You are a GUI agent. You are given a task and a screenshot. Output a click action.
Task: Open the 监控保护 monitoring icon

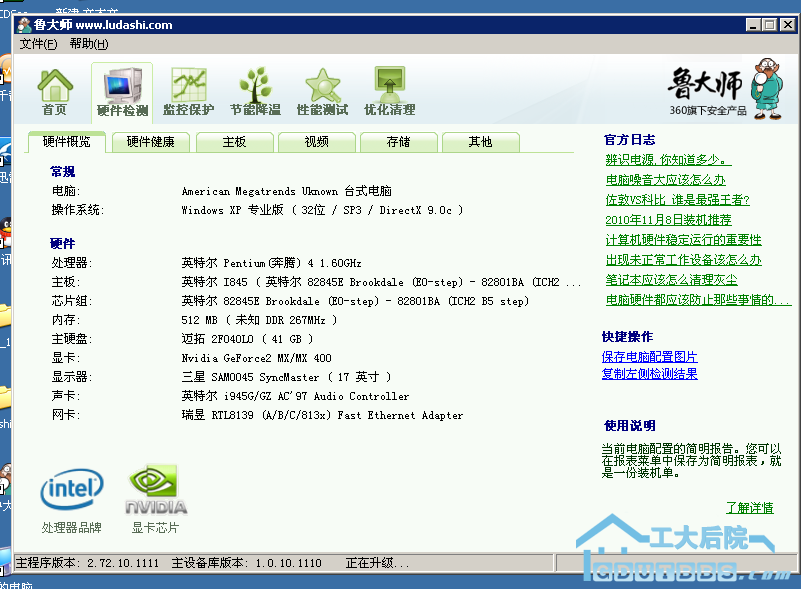pyautogui.click(x=189, y=92)
